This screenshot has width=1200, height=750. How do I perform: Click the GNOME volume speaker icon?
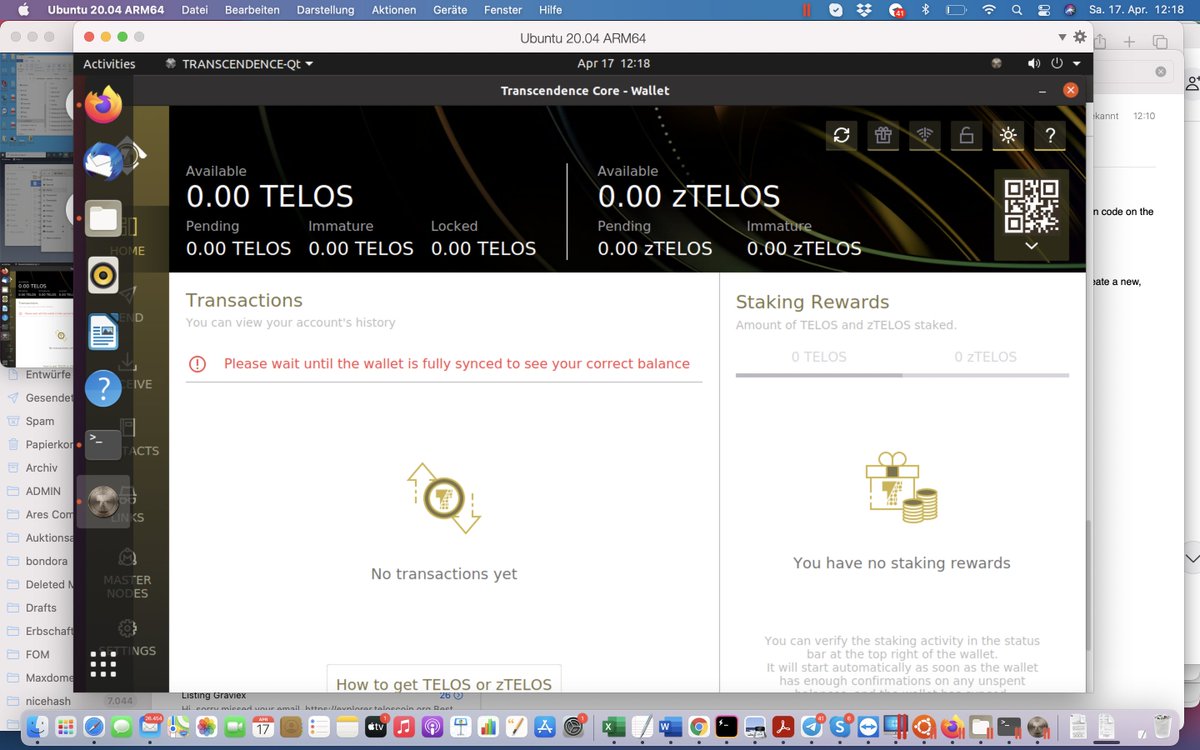click(1034, 63)
